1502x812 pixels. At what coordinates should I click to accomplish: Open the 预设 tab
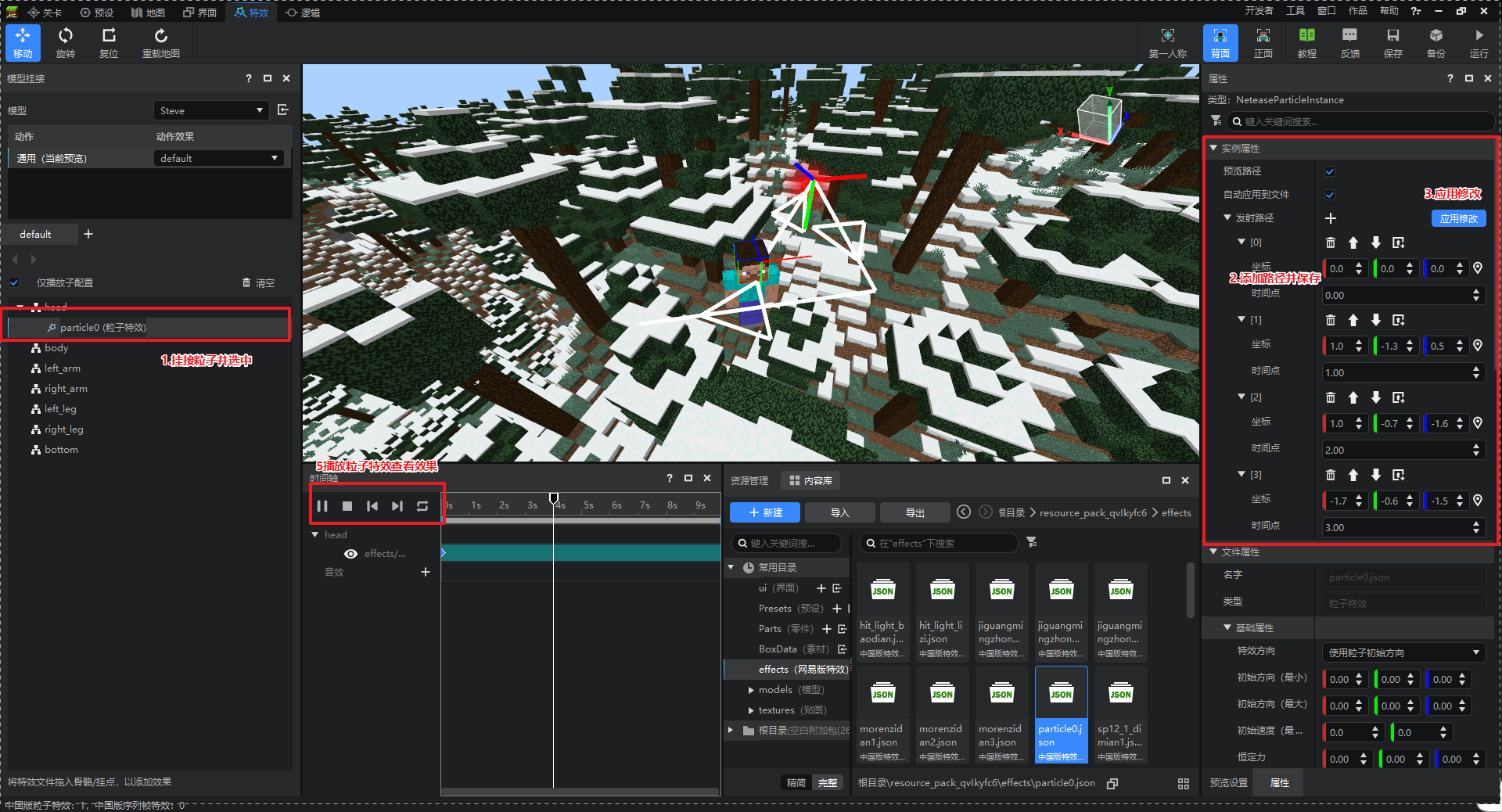97,13
